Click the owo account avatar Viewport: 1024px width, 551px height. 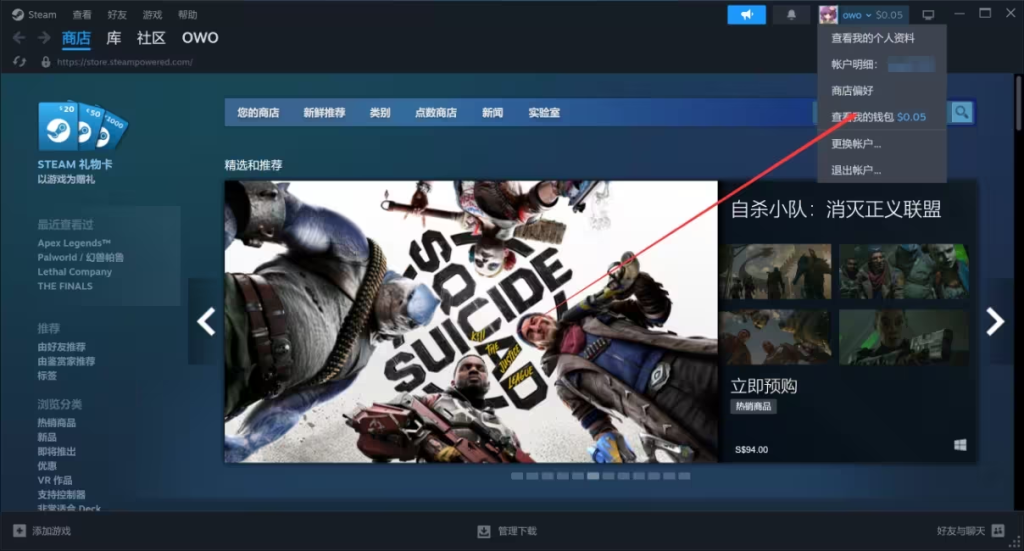tap(828, 14)
